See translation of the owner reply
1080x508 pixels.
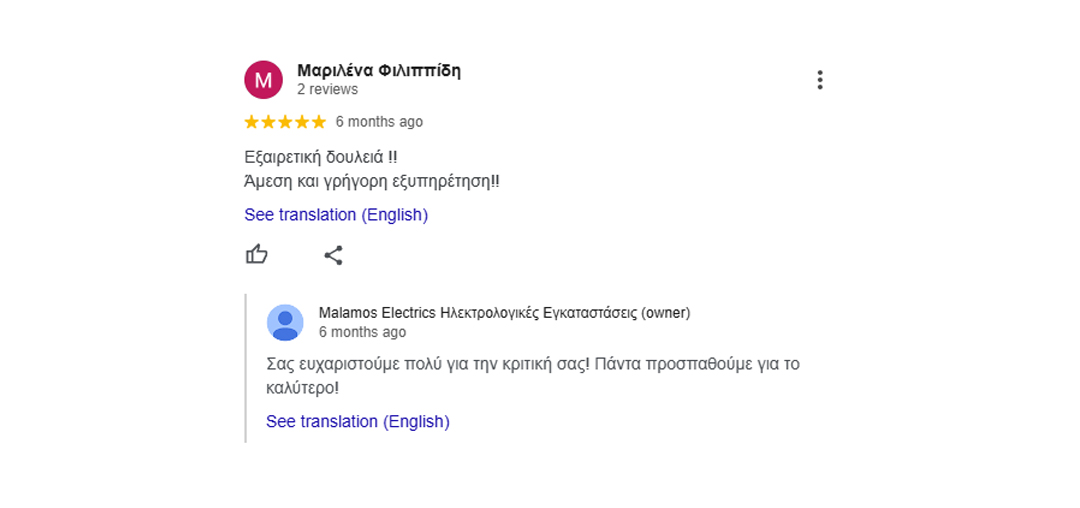click(358, 421)
